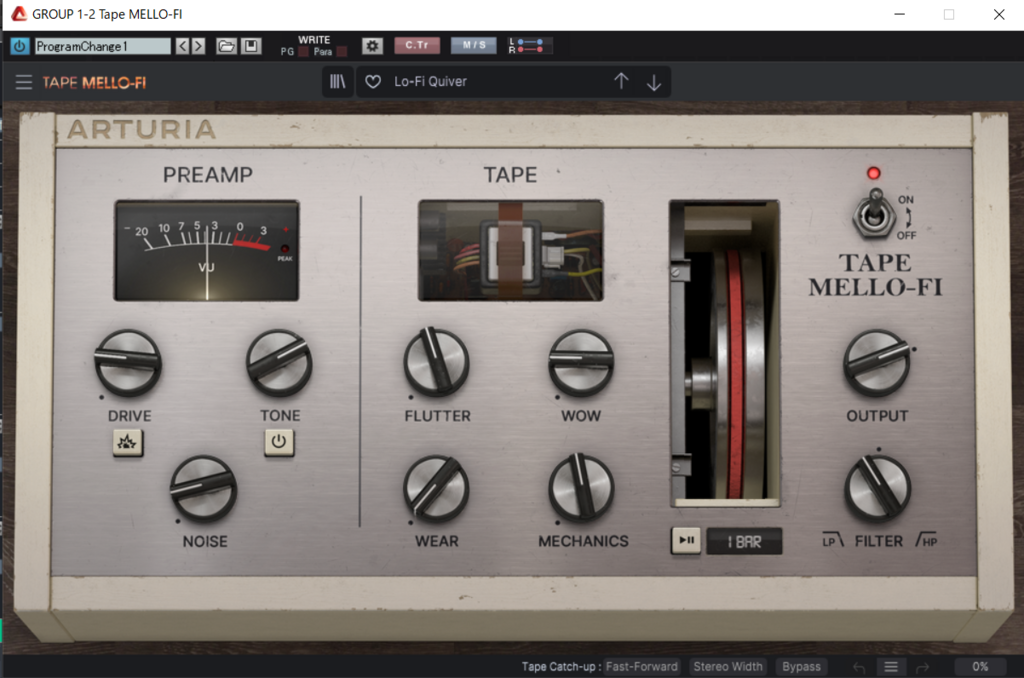
Task: Open the edit history list icon
Action: [891, 667]
